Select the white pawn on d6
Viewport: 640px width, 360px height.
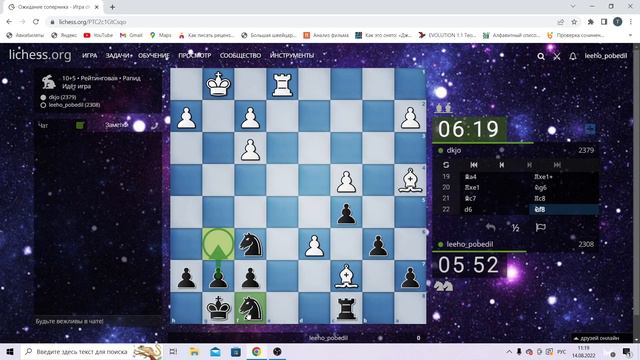click(x=314, y=244)
